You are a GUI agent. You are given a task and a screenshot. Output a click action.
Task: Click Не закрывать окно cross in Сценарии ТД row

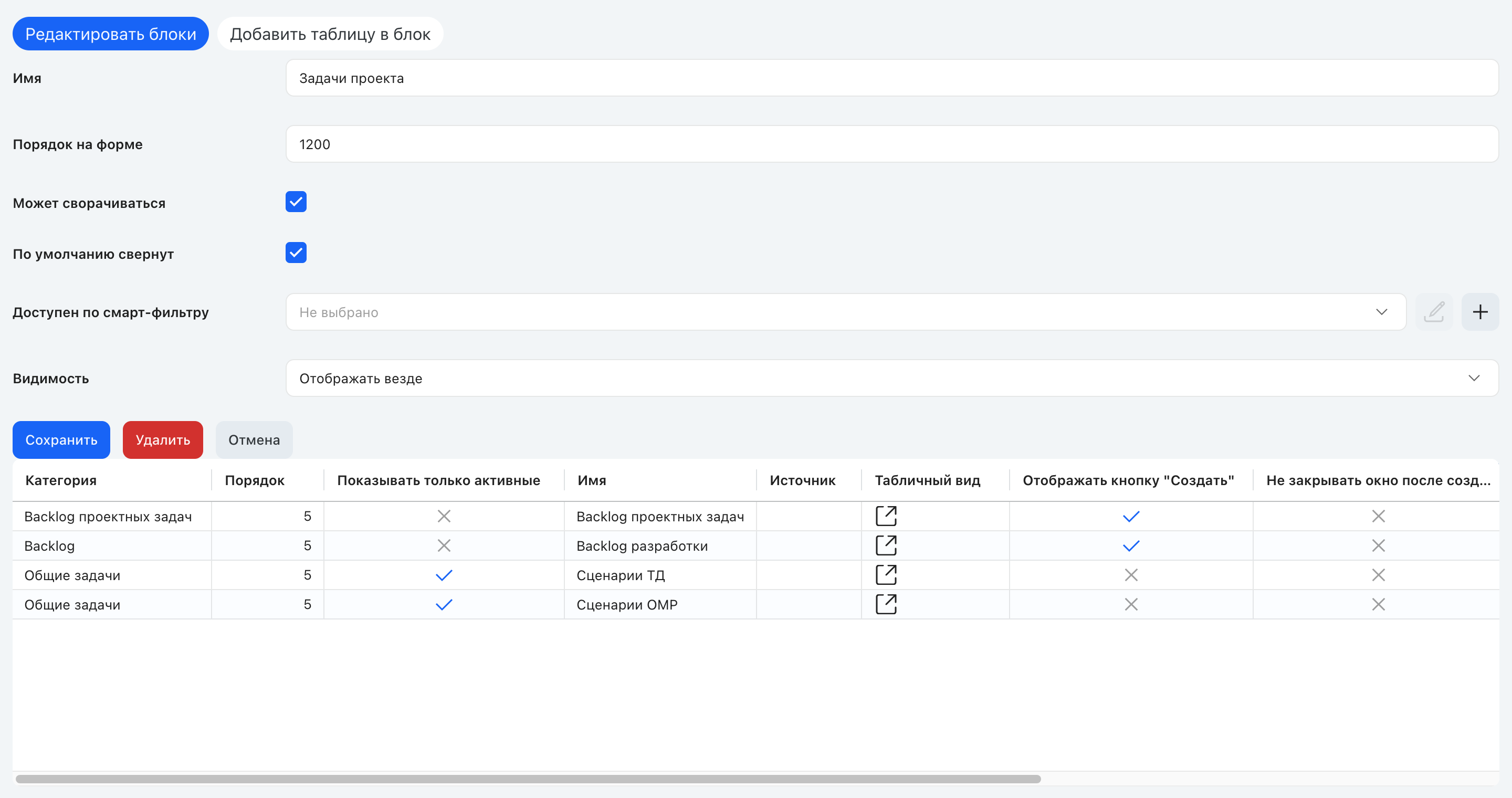coord(1378,575)
